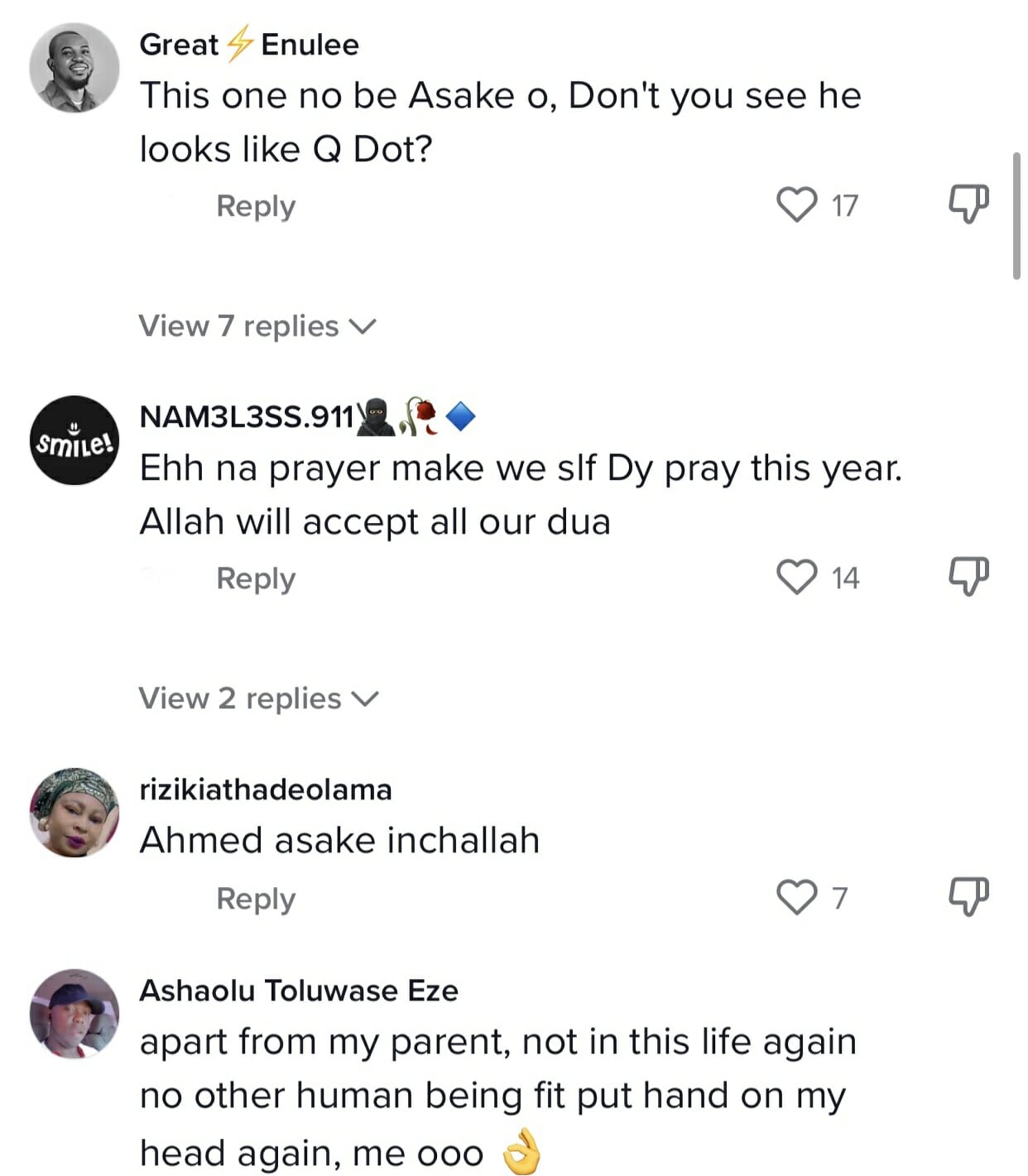Open the Great Enulee username
Viewport: 1028px width, 1176px height.
(x=249, y=44)
